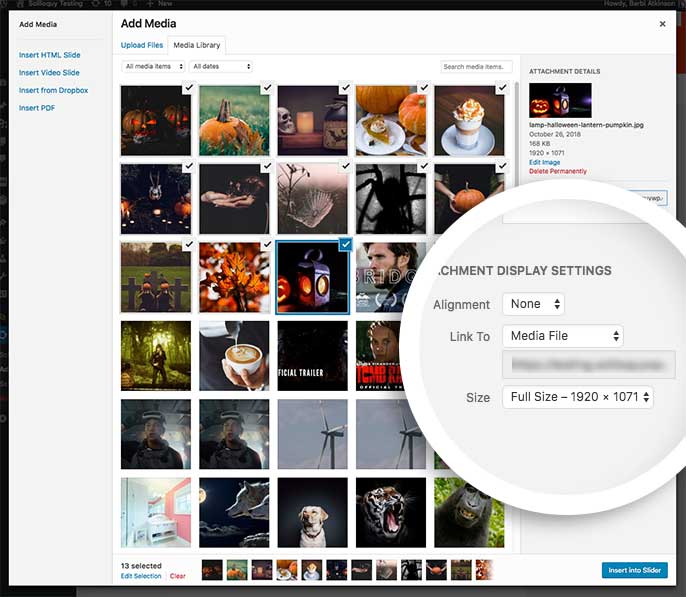Click the attachment details lantern preview image

click(x=560, y=100)
